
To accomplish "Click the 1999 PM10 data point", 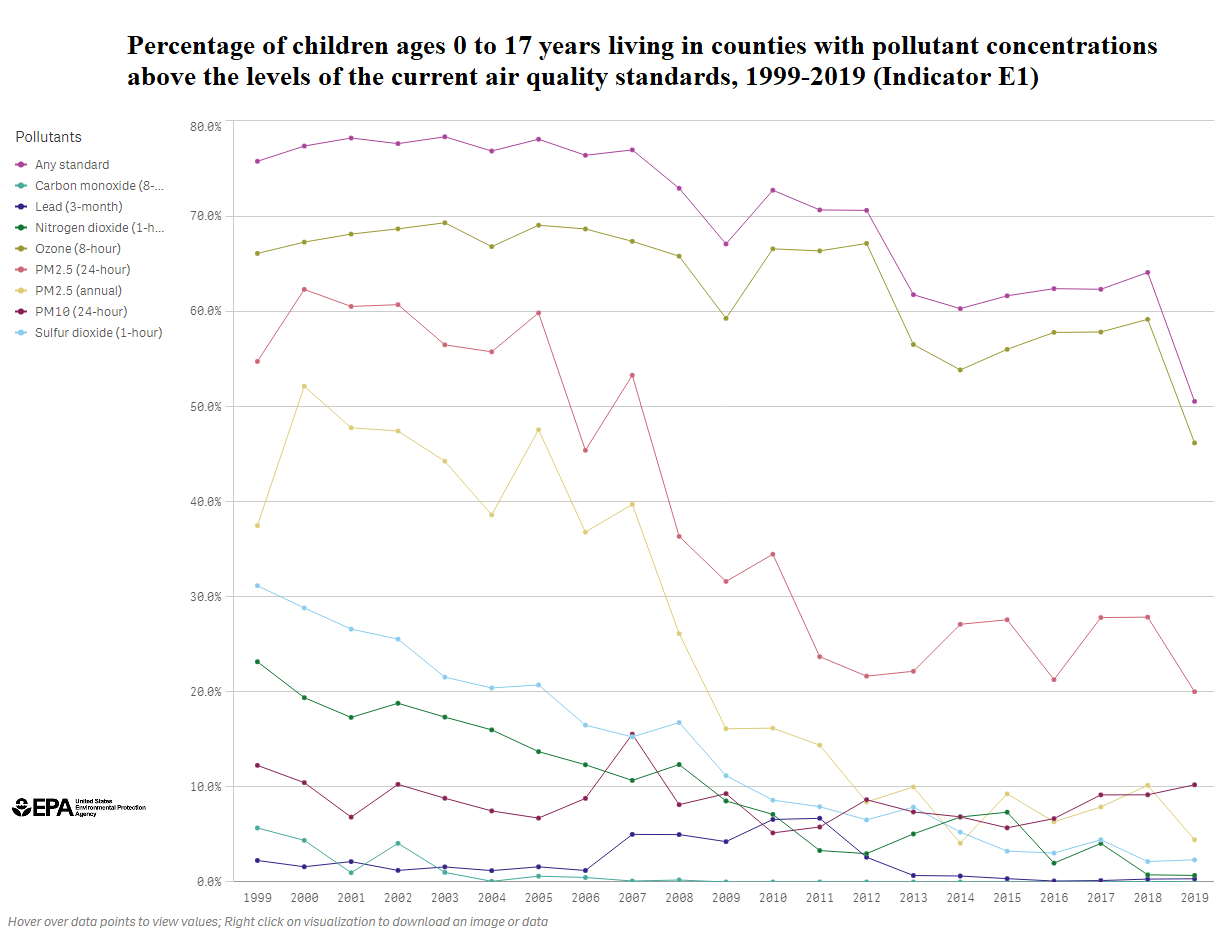I will tap(257, 765).
